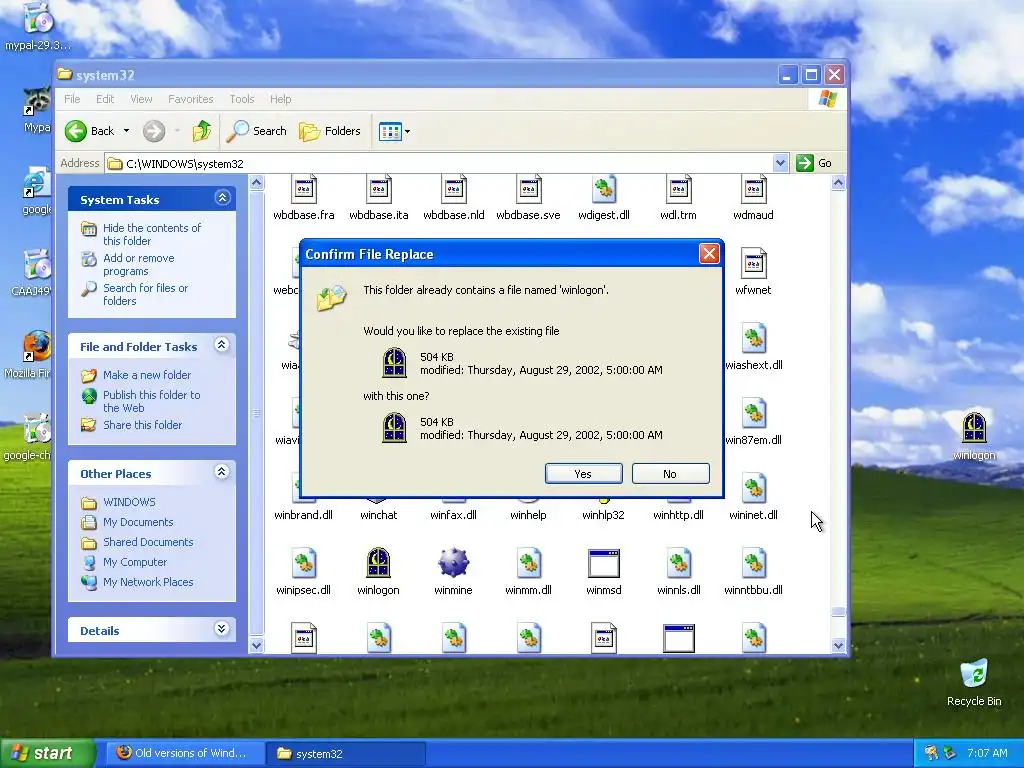The width and height of the screenshot is (1024, 768).
Task: Click Hide the contents of this folder
Action: click(x=152, y=234)
